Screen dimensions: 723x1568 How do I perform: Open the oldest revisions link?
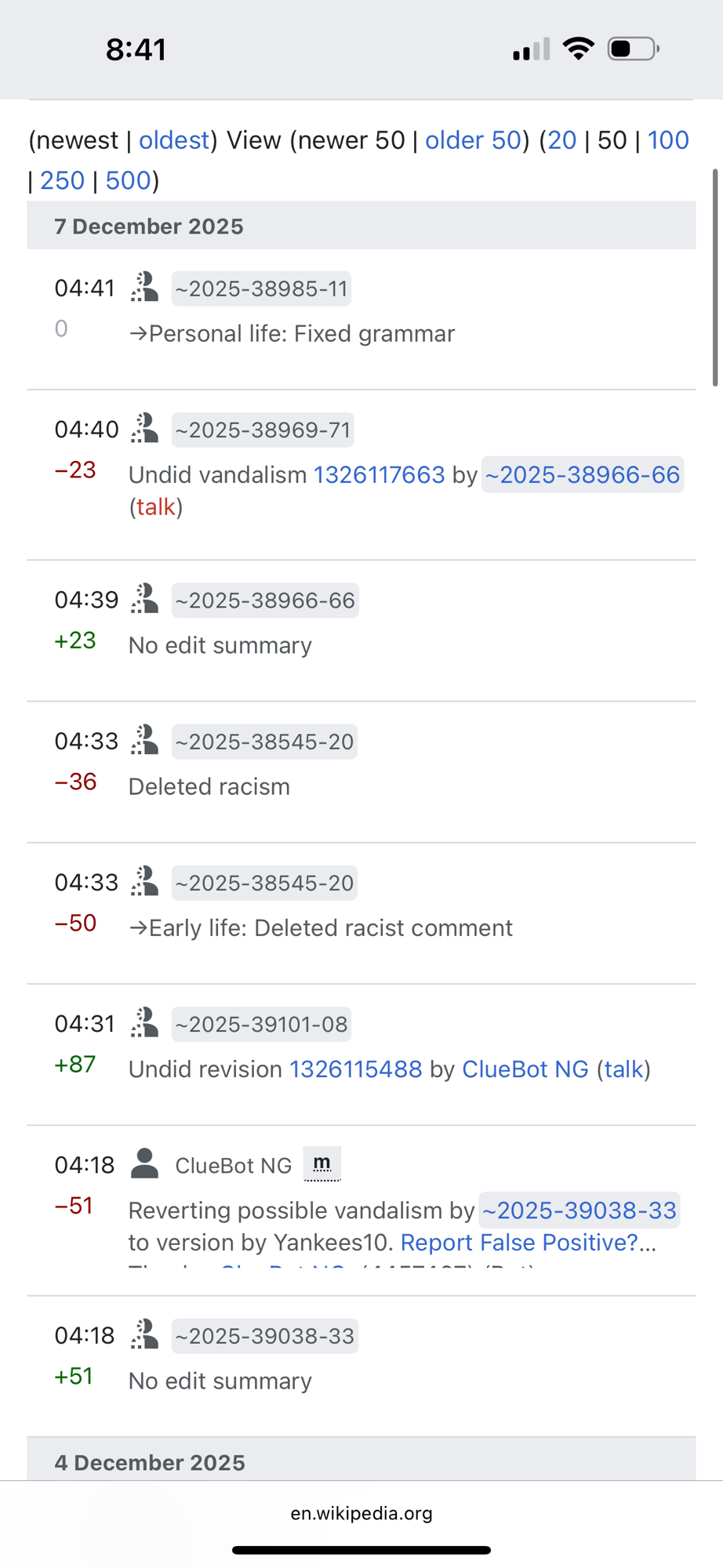174,140
